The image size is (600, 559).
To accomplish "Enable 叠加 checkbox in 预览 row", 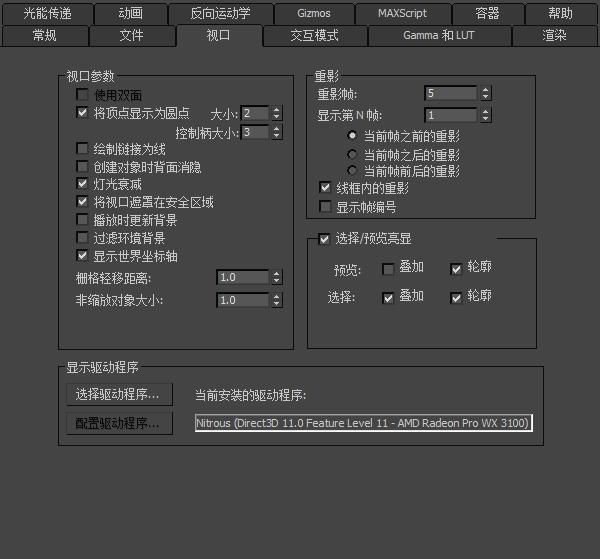I will [388, 269].
